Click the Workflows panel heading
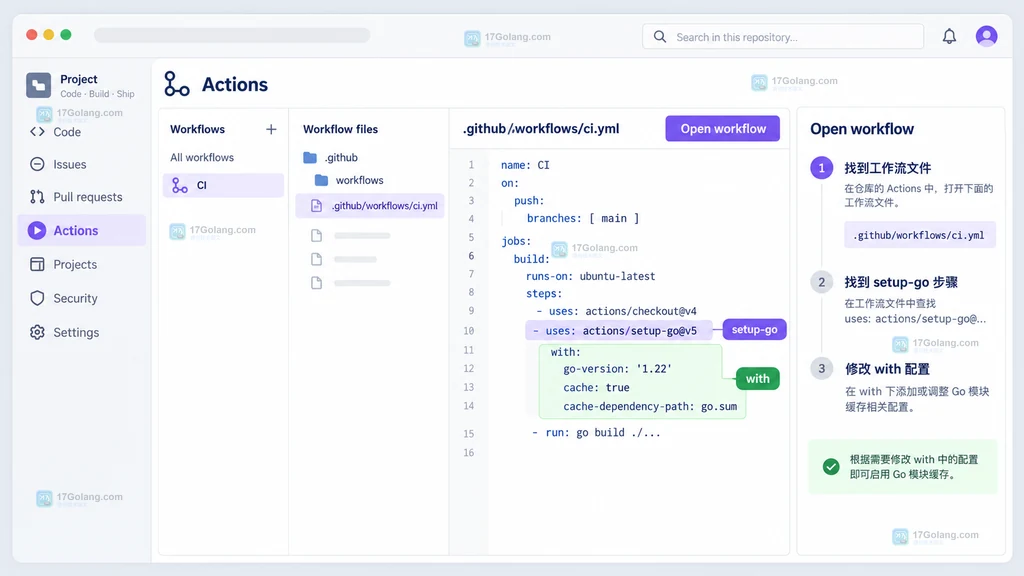 pos(197,129)
